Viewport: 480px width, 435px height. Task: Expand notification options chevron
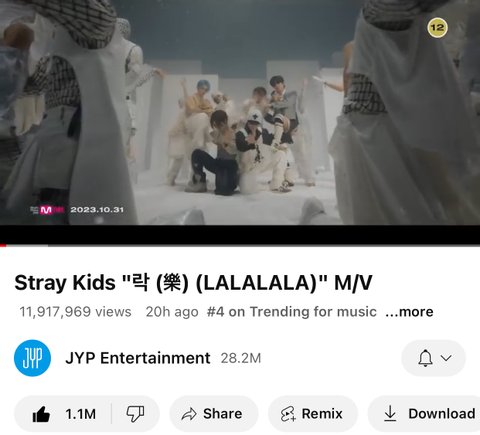tap(446, 358)
